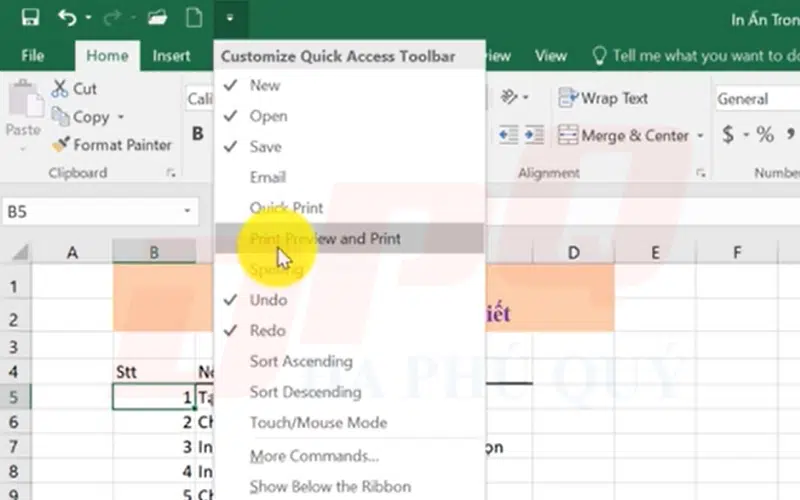Open the Clipboard pane dialog launcher
800x500 pixels.
[x=171, y=173]
